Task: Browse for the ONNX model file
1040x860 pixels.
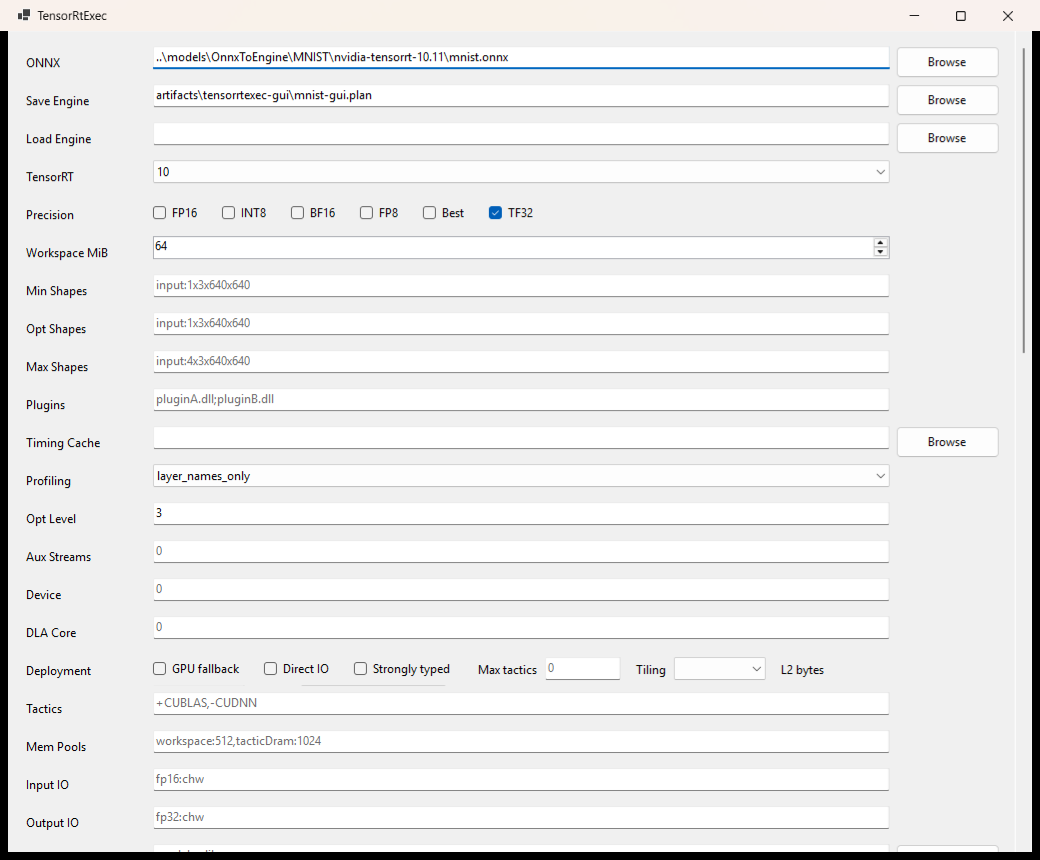Action: 947,62
